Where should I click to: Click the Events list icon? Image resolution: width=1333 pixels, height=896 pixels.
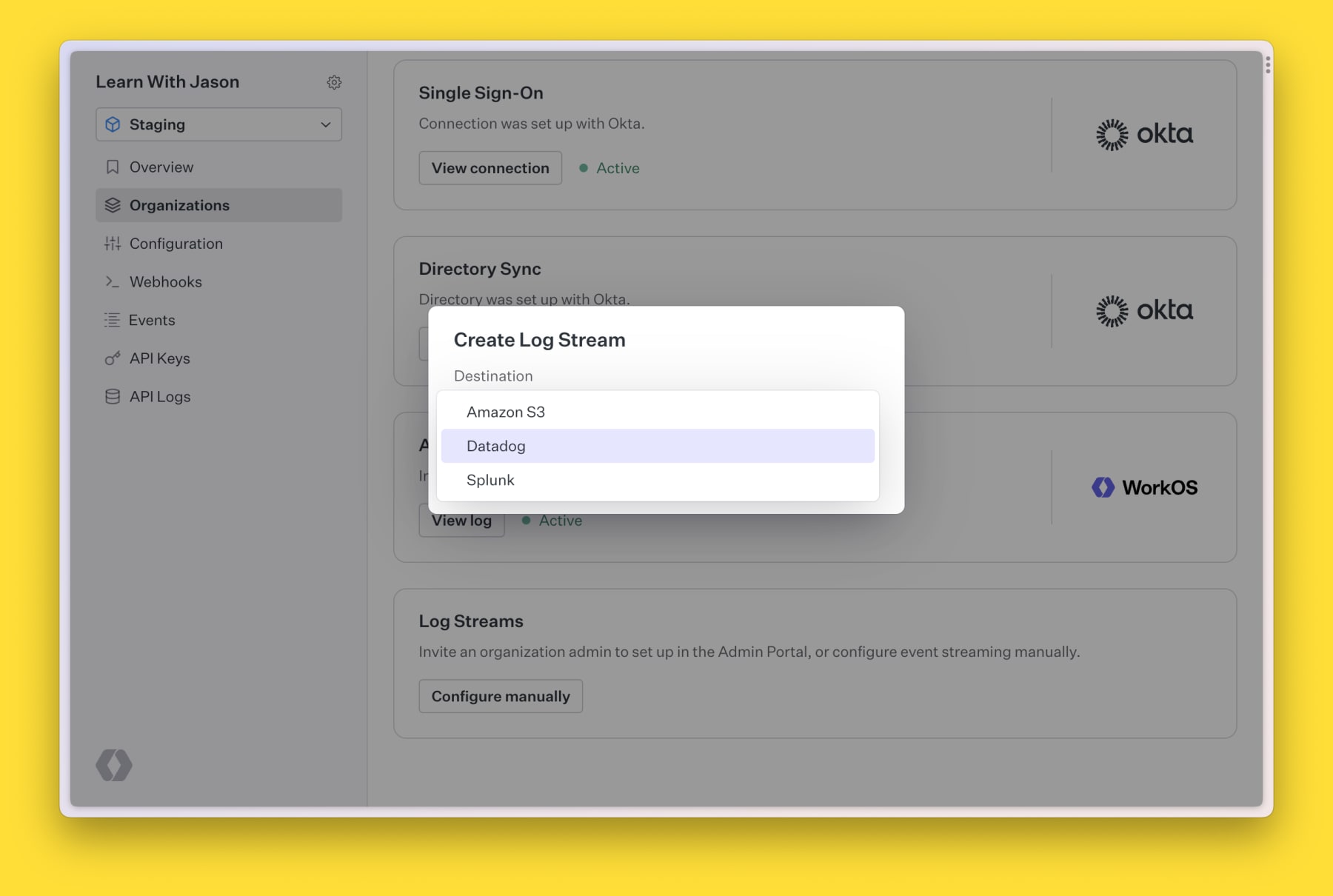click(112, 320)
